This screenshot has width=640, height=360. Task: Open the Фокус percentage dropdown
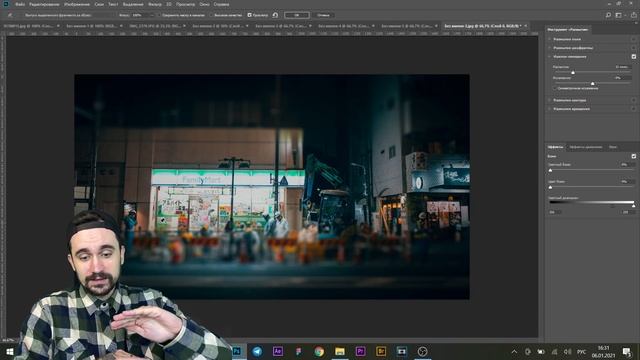[x=152, y=15]
